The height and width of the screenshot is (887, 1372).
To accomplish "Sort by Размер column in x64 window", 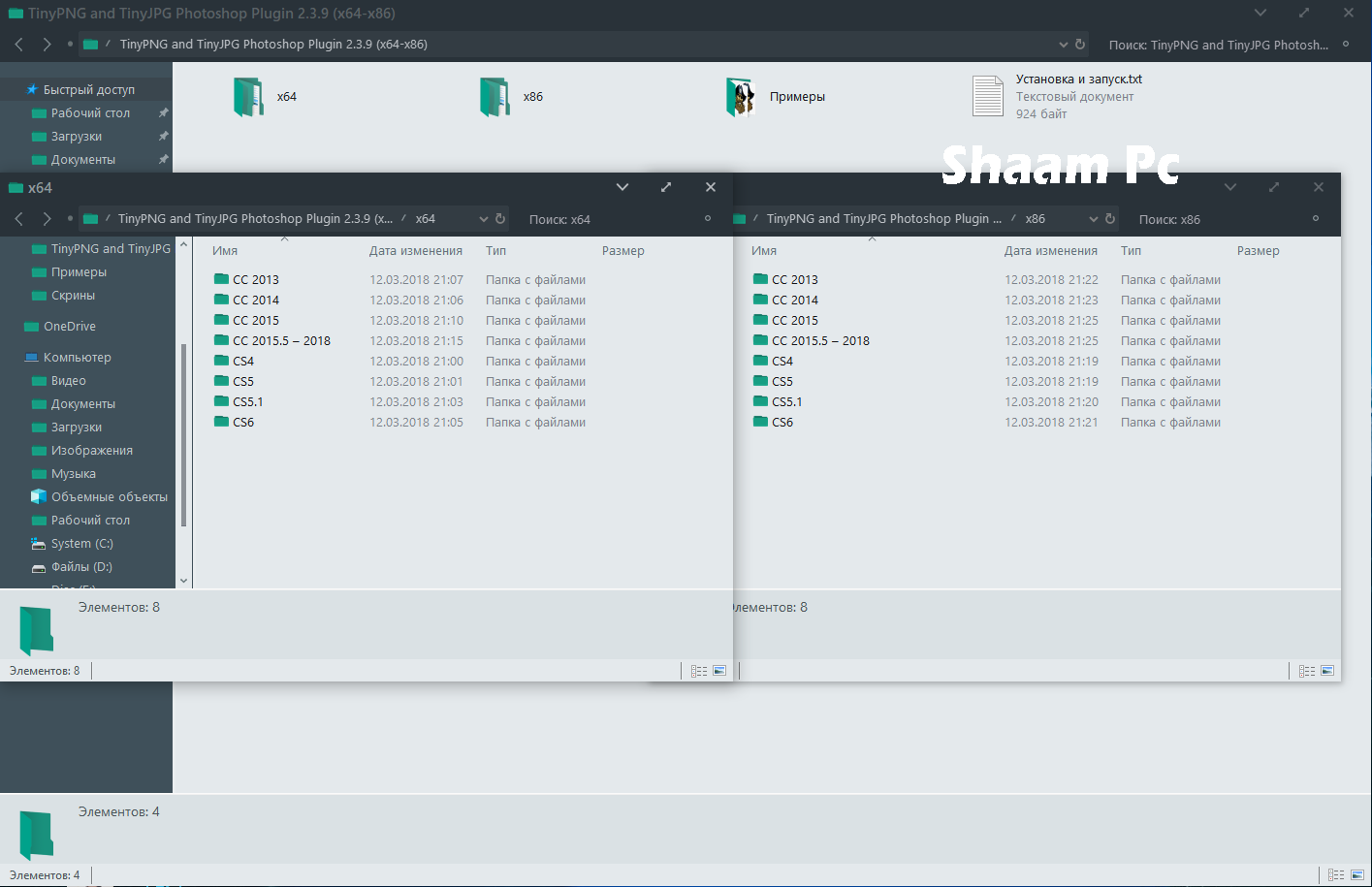I will pos(623,251).
